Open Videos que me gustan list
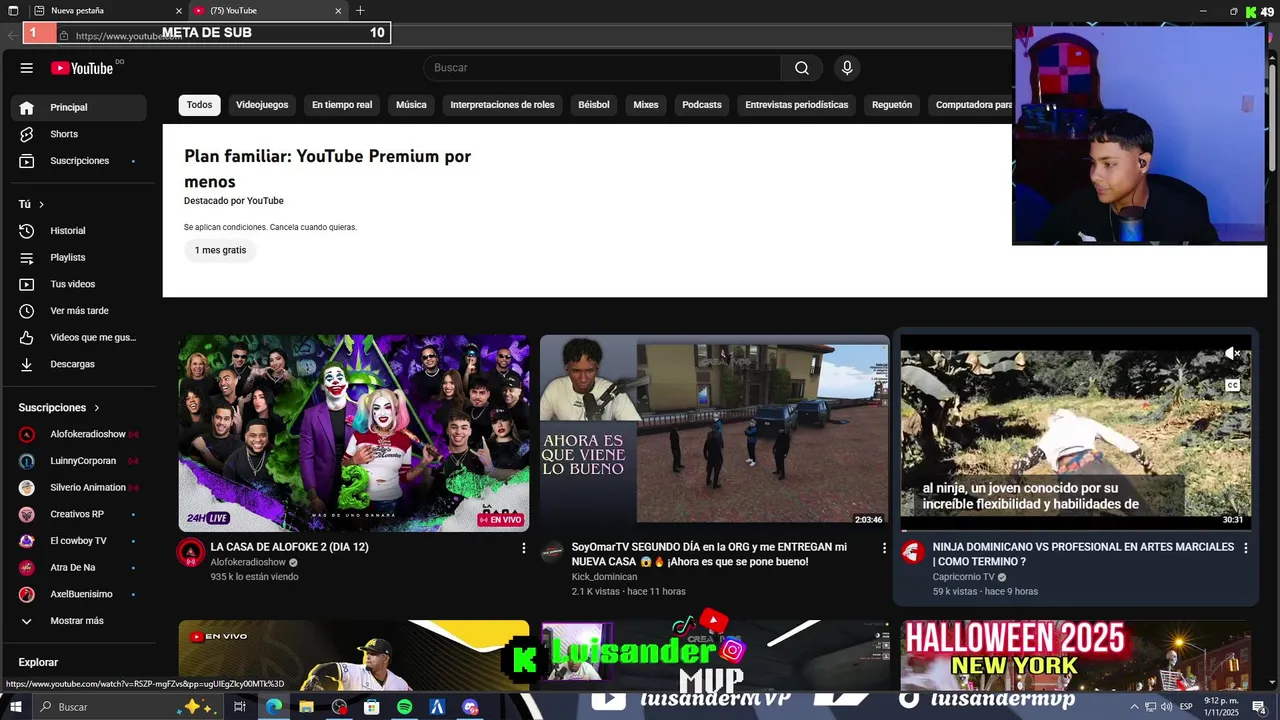The width and height of the screenshot is (1280, 720). pyautogui.click(x=79, y=338)
